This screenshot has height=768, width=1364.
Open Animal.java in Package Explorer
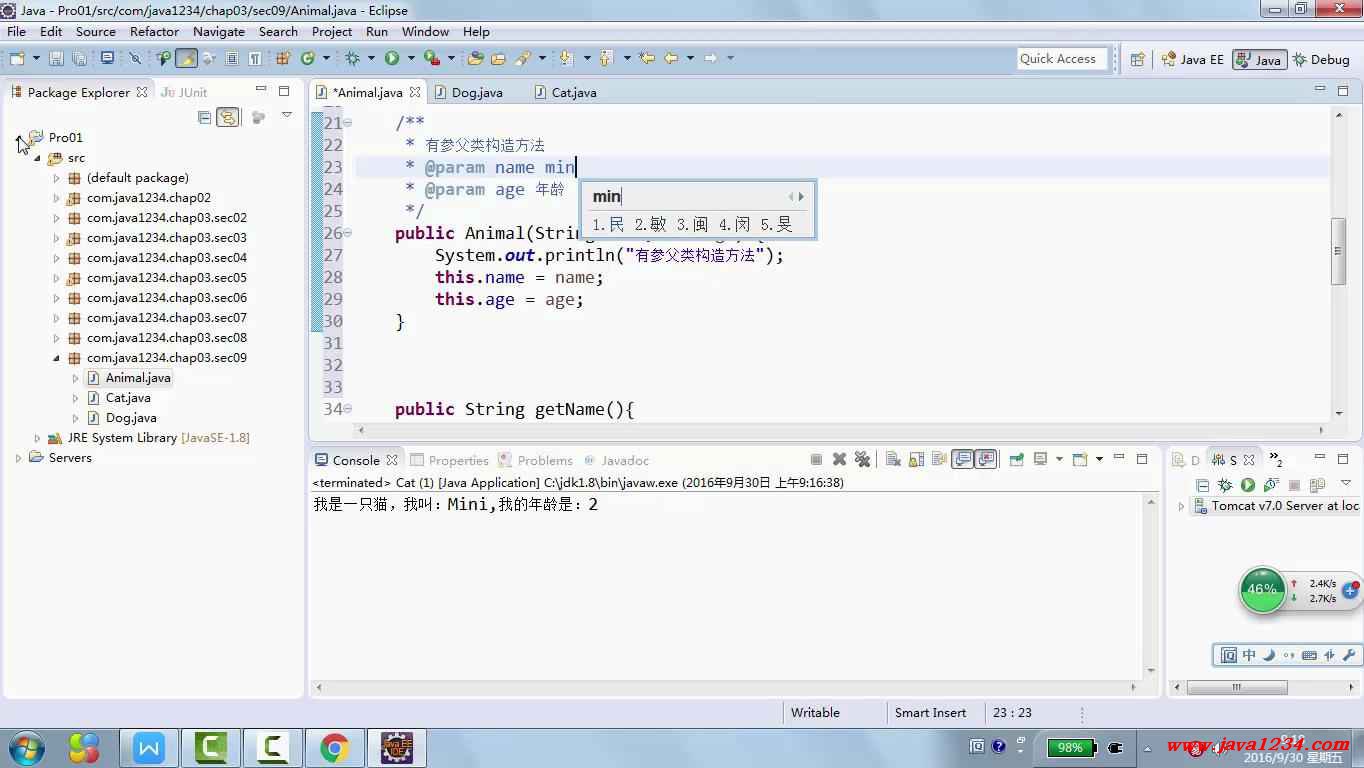[x=129, y=378]
